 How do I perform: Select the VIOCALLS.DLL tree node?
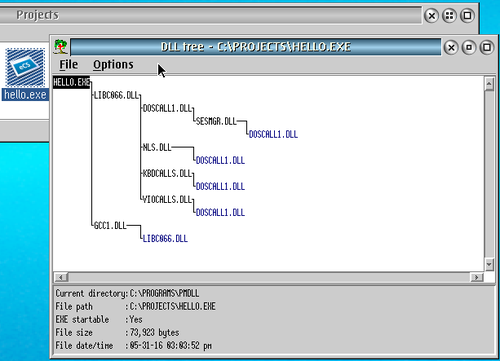coord(167,199)
